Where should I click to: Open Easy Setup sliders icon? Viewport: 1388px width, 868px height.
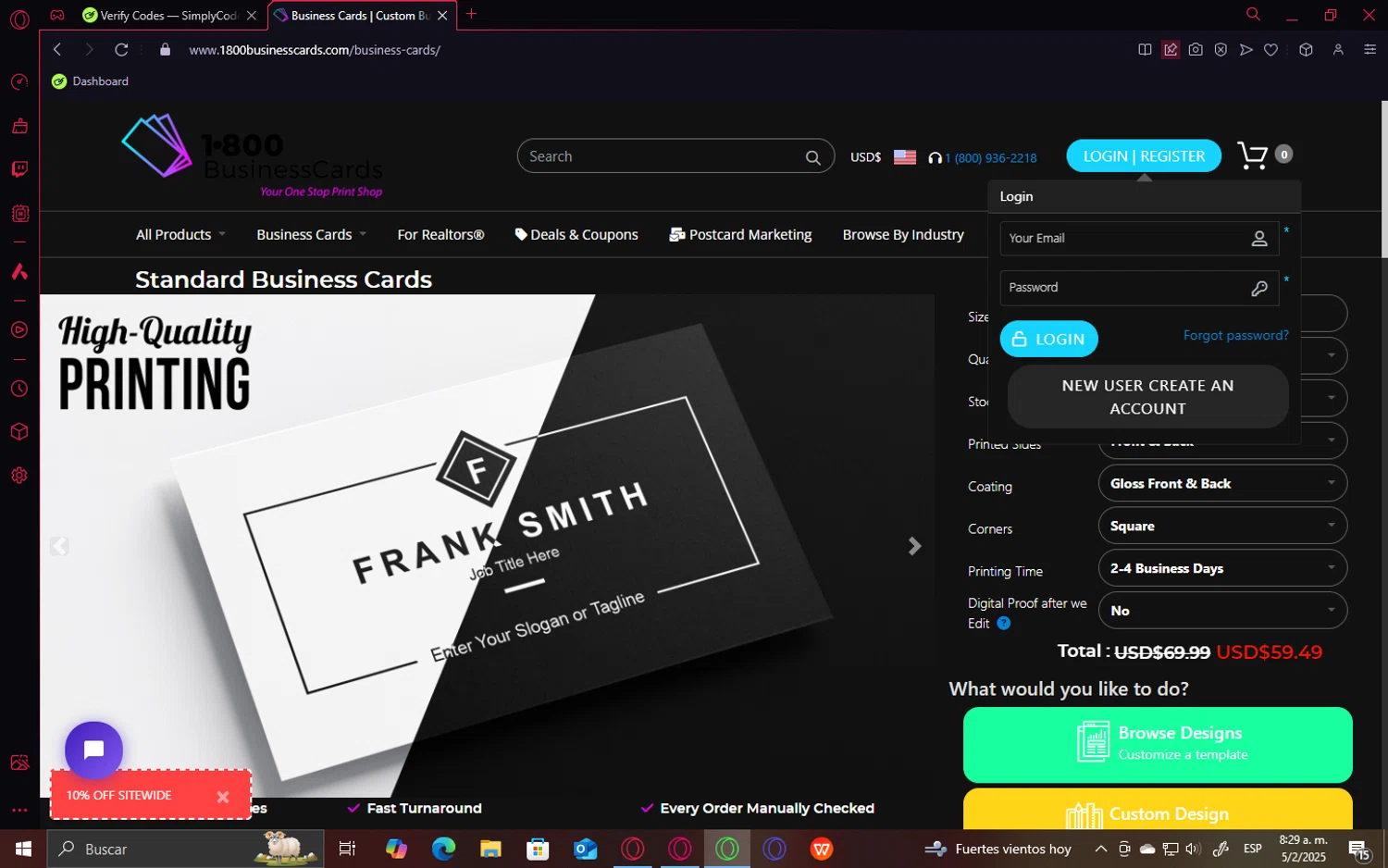[x=1369, y=50]
